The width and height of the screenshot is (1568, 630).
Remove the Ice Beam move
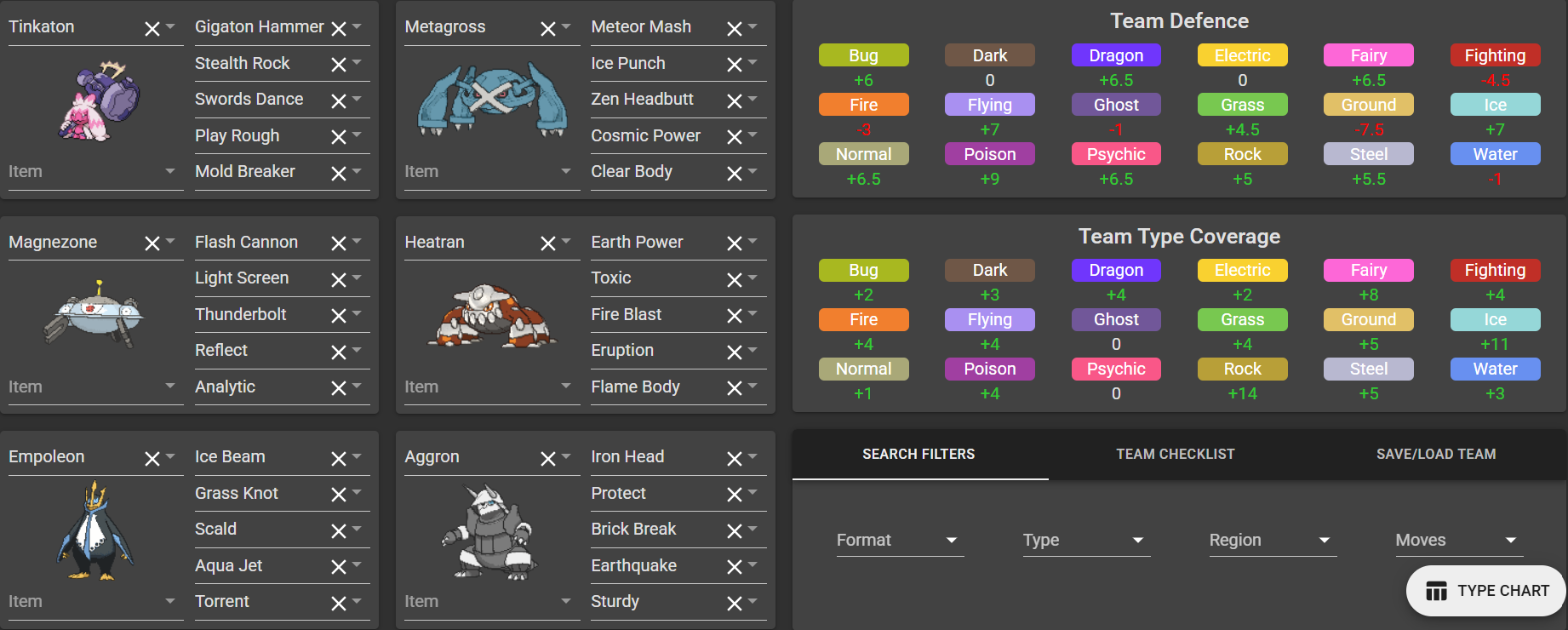(339, 459)
